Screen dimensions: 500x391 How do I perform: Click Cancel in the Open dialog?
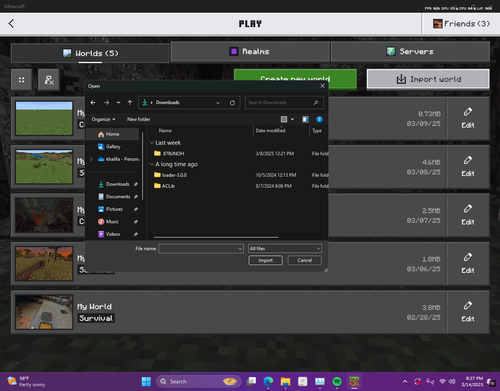coord(304,260)
